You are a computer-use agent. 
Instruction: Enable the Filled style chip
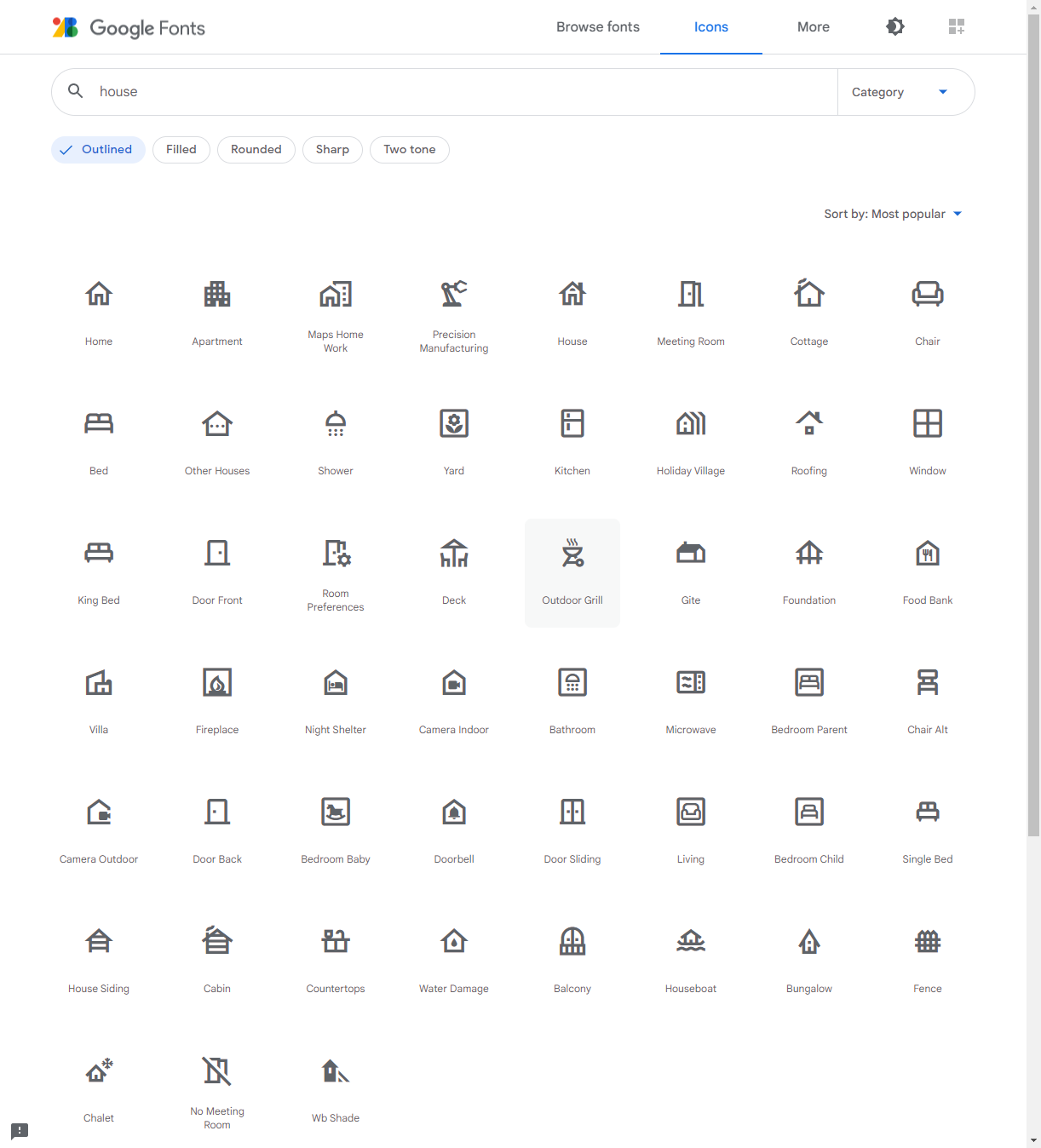[x=181, y=150]
